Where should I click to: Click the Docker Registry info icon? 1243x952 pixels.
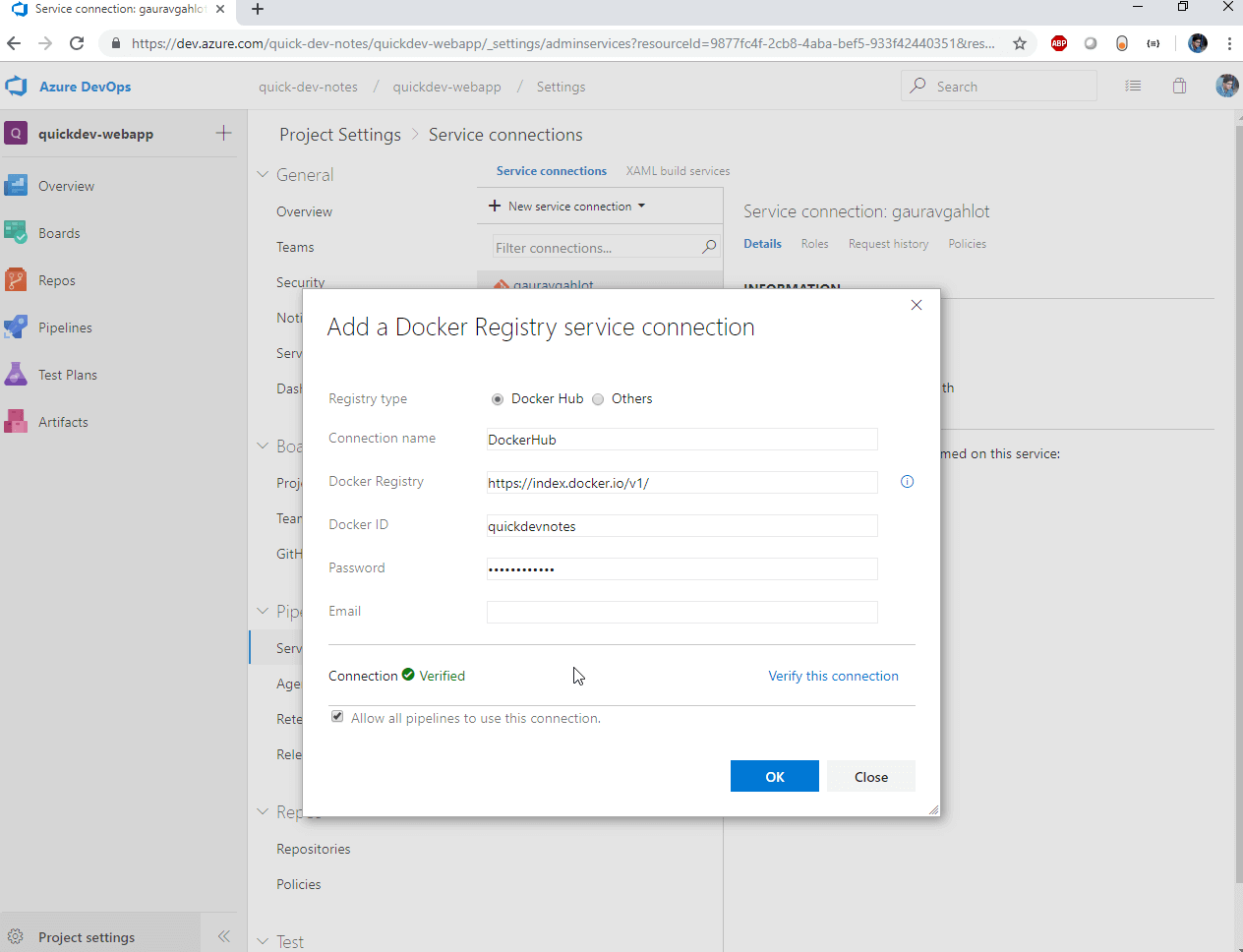[907, 481]
